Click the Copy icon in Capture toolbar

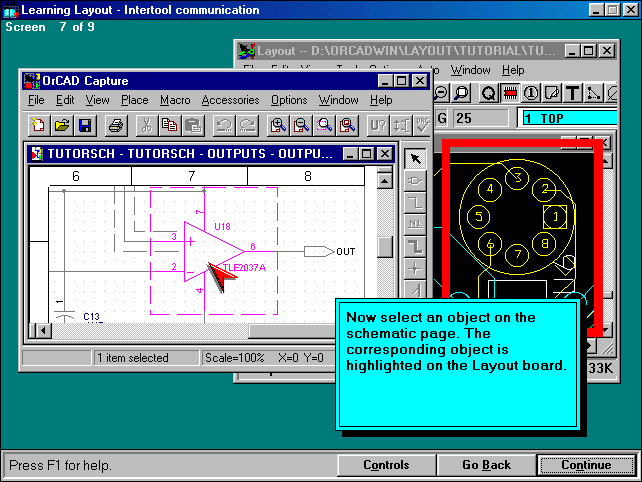[169, 125]
